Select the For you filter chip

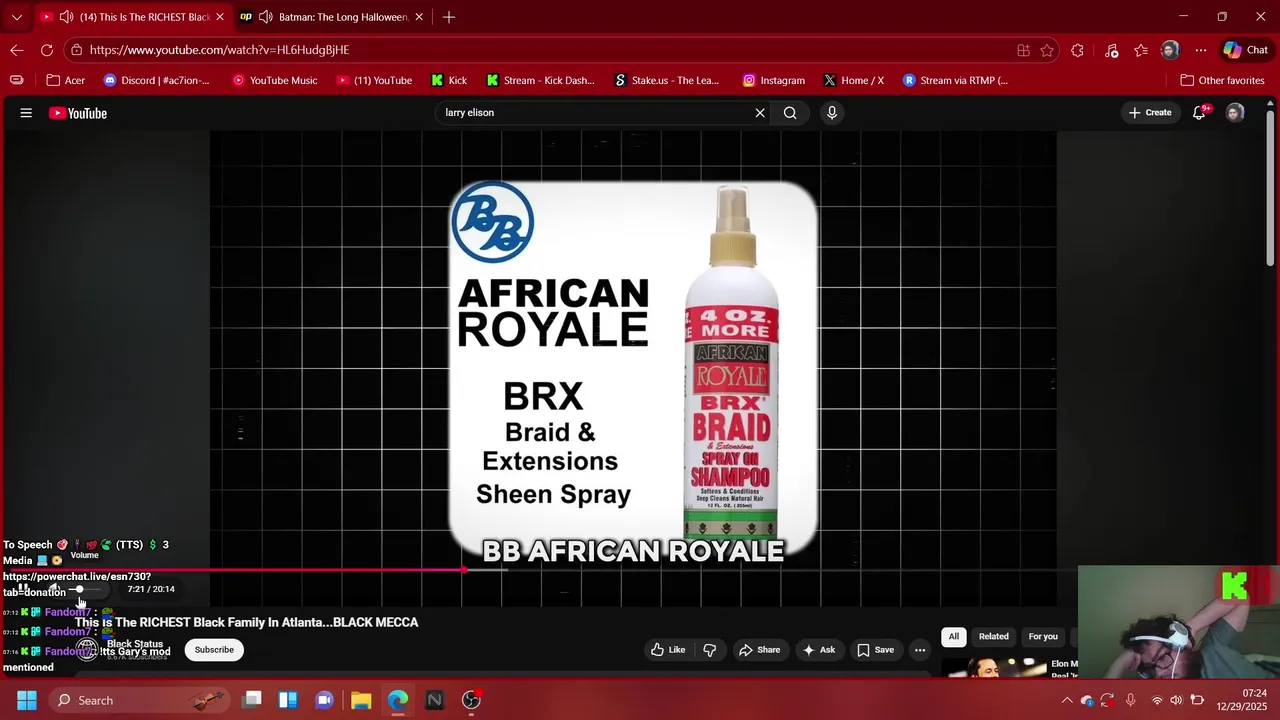(x=1043, y=636)
